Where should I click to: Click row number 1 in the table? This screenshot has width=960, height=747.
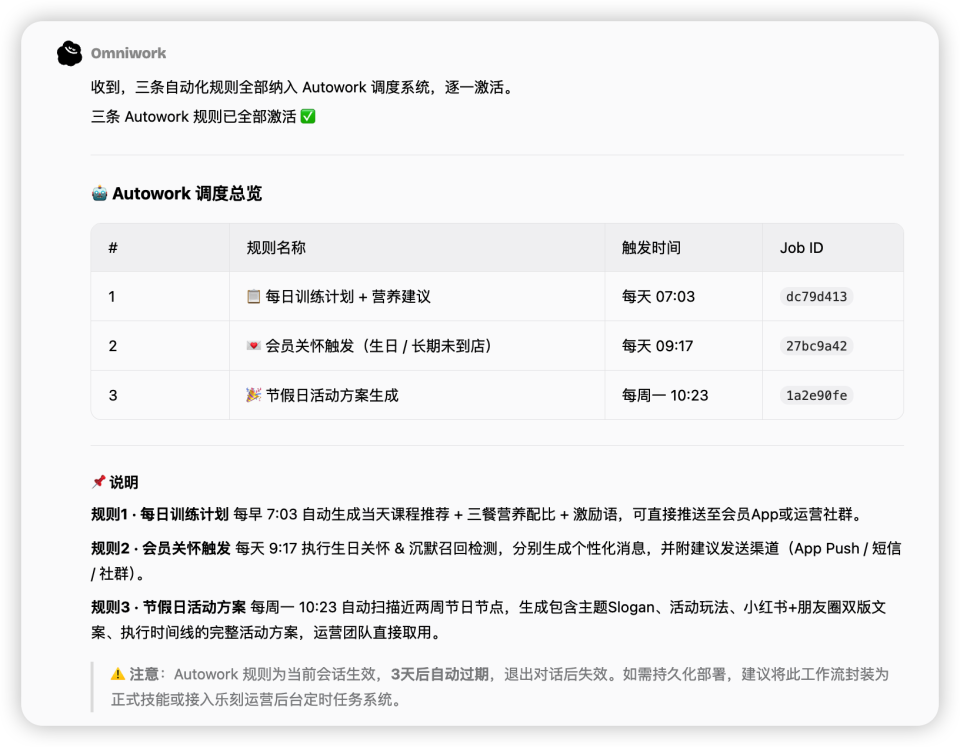(x=112, y=297)
